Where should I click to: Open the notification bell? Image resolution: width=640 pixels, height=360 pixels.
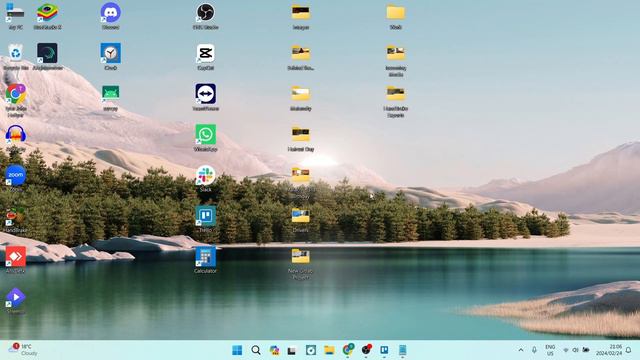pyautogui.click(x=629, y=350)
